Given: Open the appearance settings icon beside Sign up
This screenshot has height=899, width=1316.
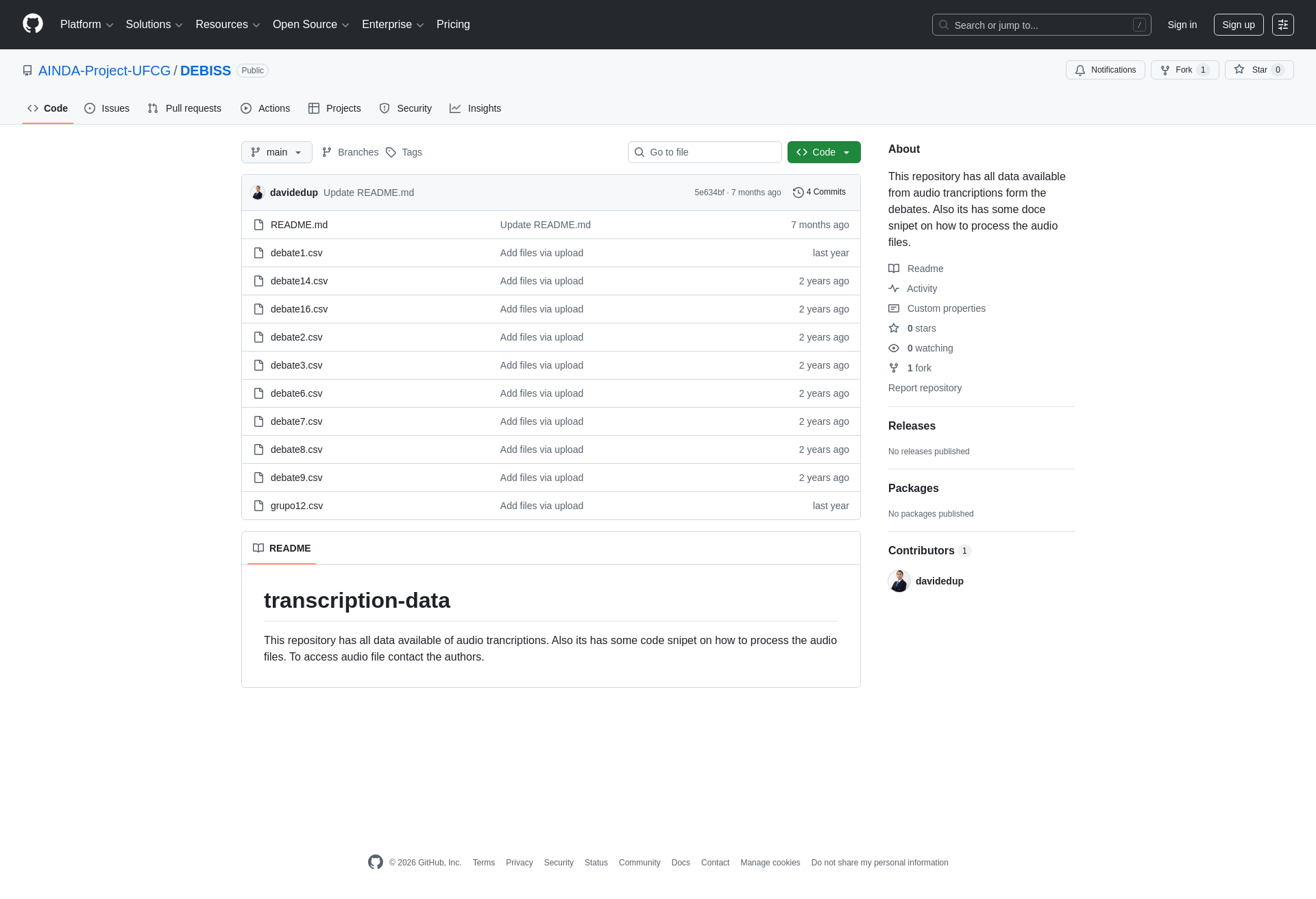Looking at the screenshot, I should pyautogui.click(x=1283, y=25).
